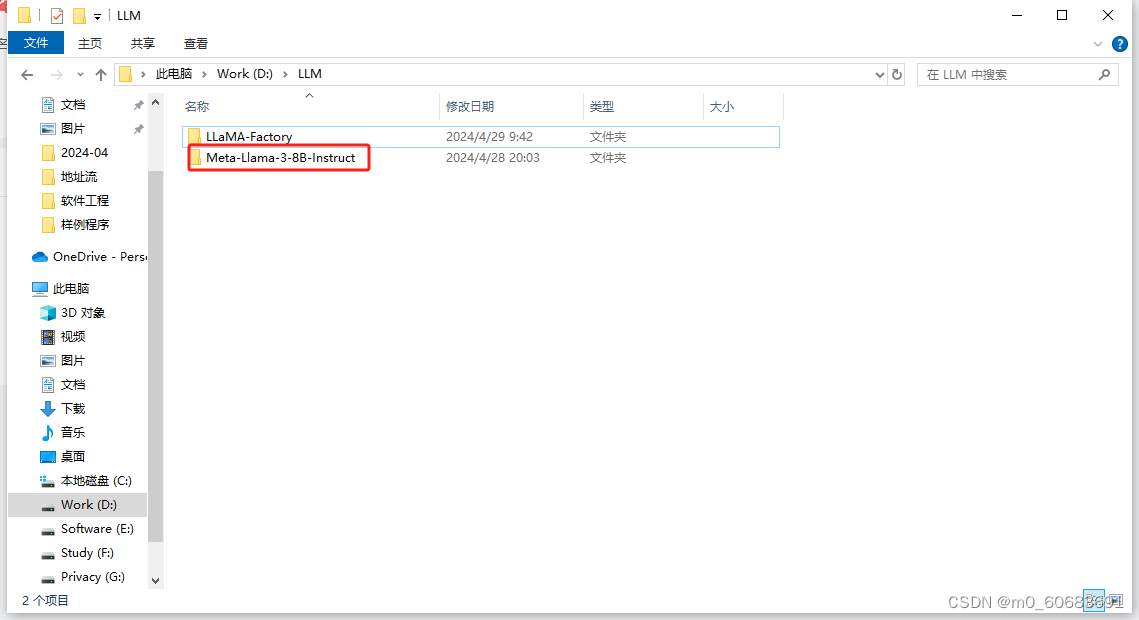Click 此电脑 in the address breadcrumb

(x=174, y=74)
